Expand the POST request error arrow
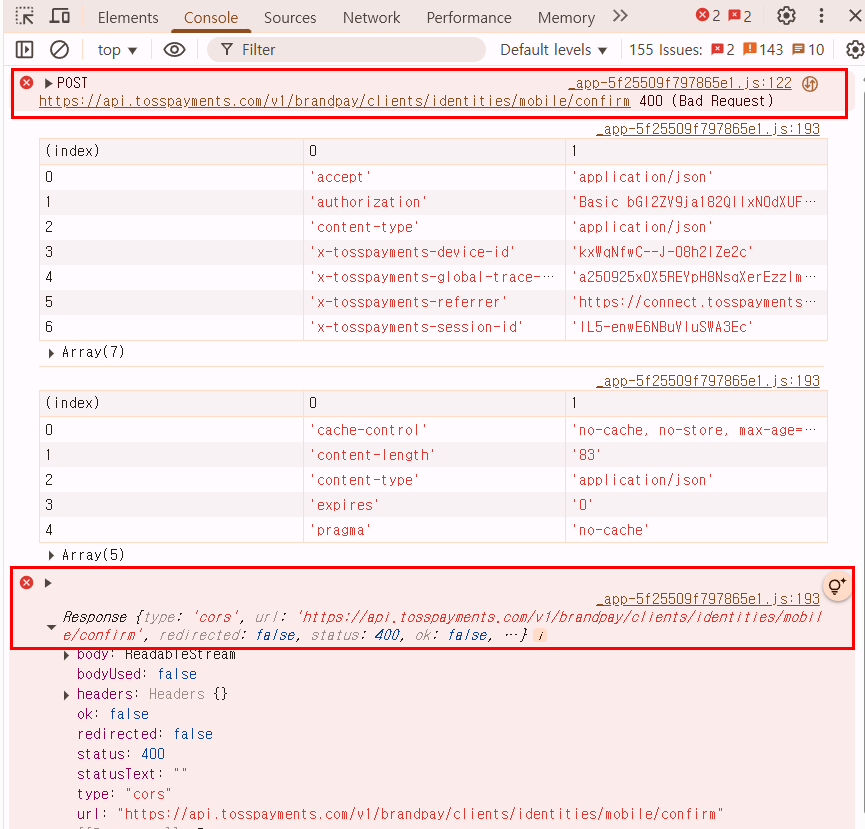865x829 pixels. point(48,83)
